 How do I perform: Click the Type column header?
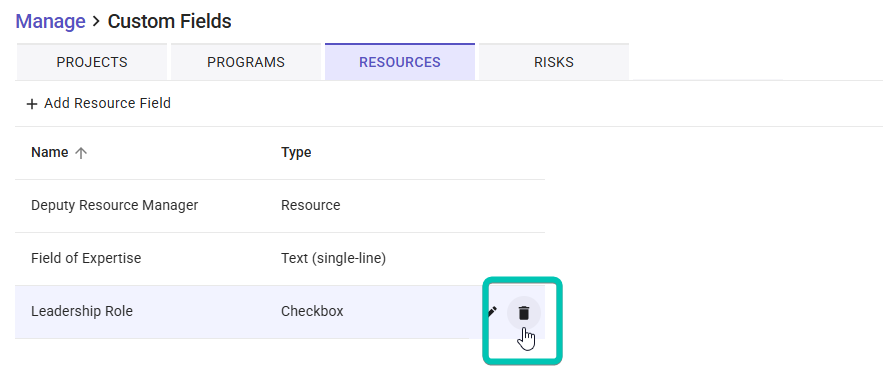point(296,153)
